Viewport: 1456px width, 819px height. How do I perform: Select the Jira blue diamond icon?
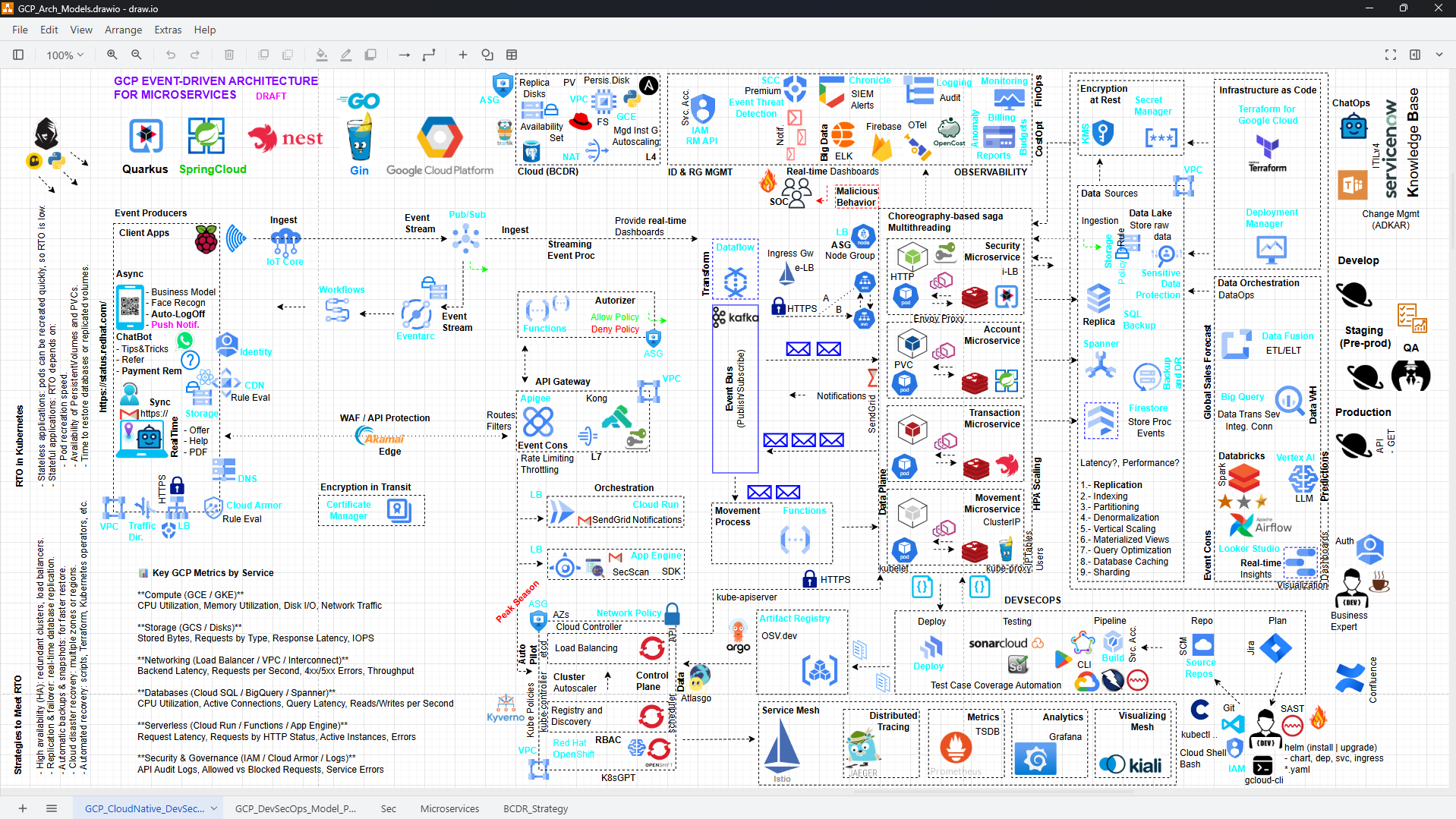[1275, 649]
